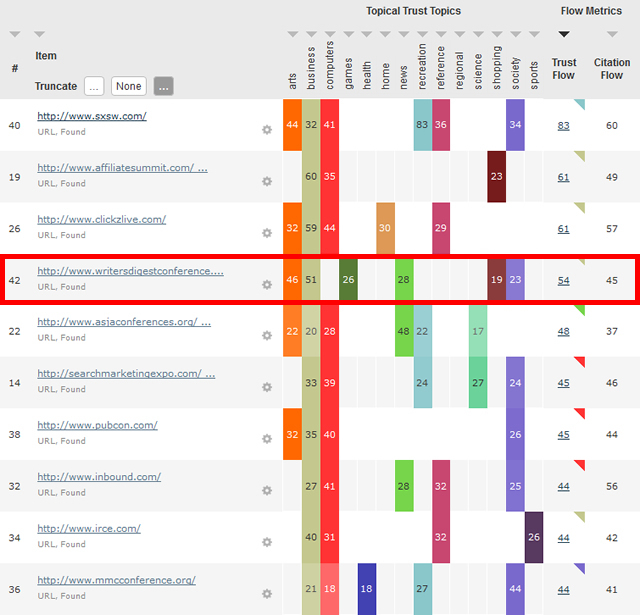Open the inbound.com link
This screenshot has height=615, width=640.
[x=99, y=477]
